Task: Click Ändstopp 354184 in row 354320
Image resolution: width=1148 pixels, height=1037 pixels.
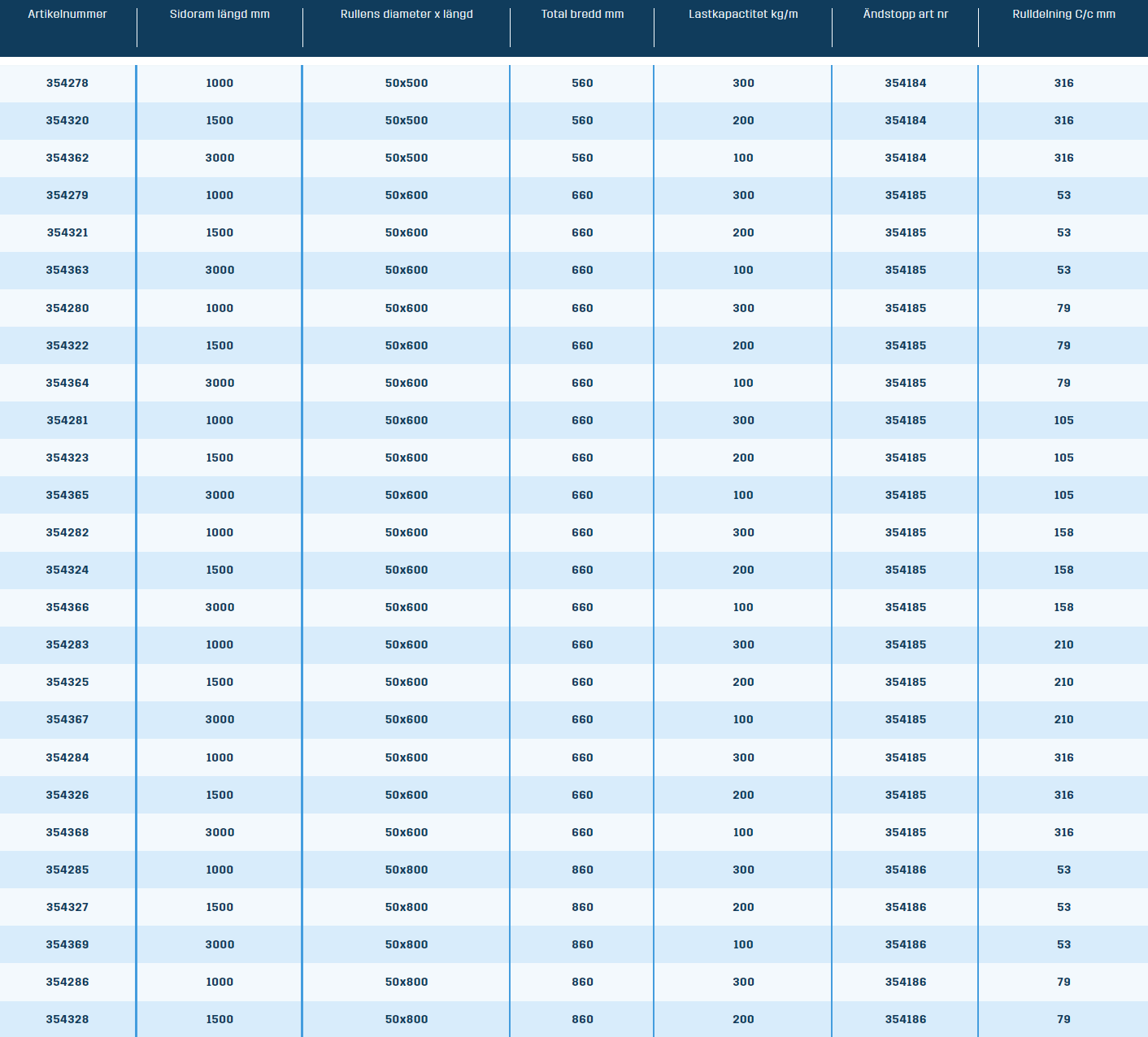Action: (906, 120)
